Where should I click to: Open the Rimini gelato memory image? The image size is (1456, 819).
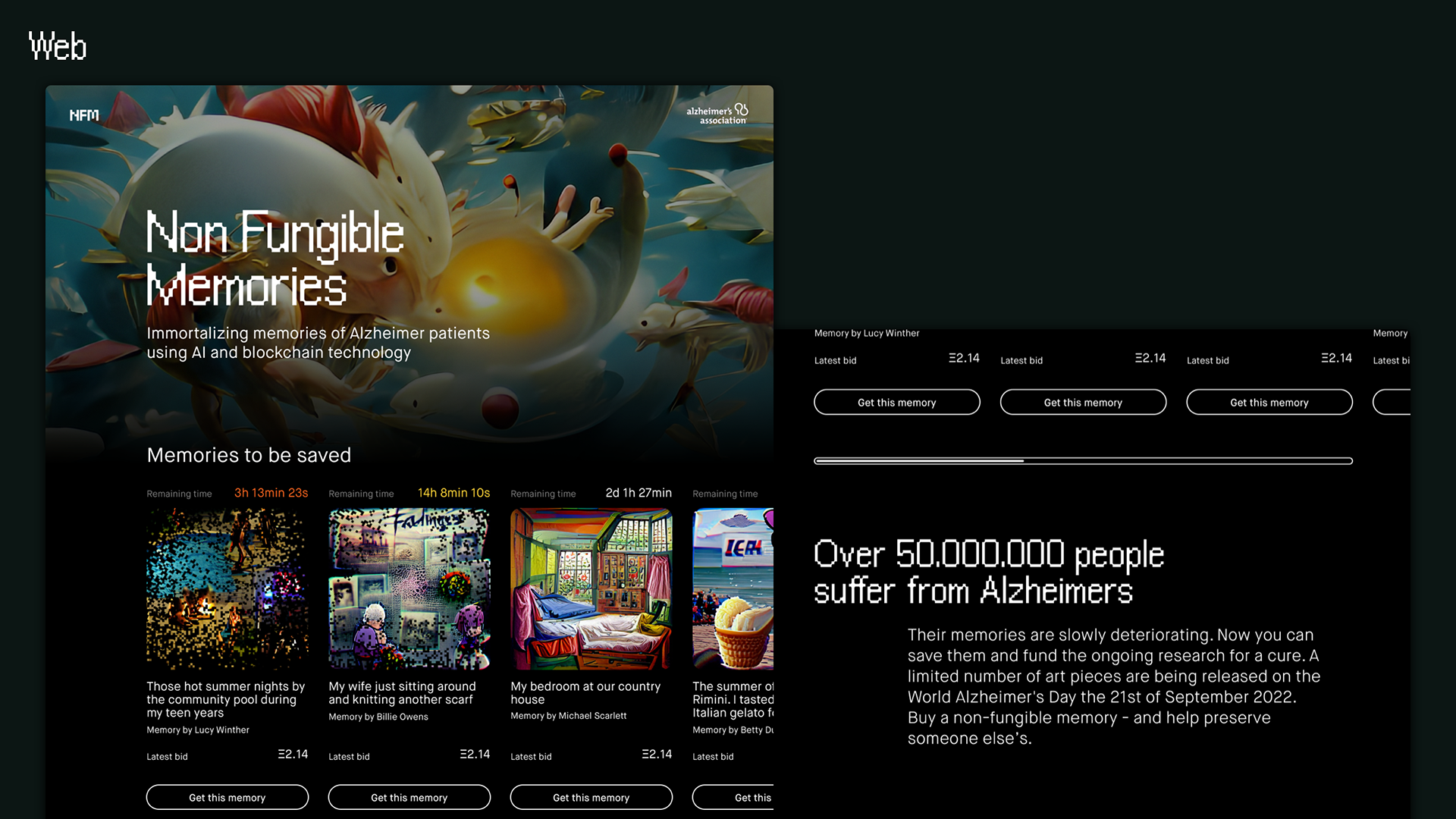click(x=733, y=589)
